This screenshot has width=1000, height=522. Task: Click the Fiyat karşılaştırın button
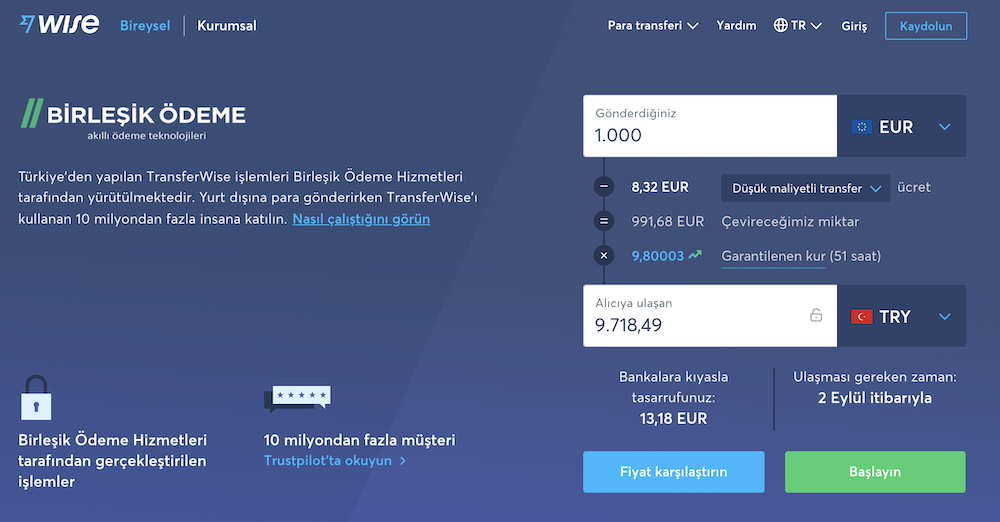click(x=673, y=472)
